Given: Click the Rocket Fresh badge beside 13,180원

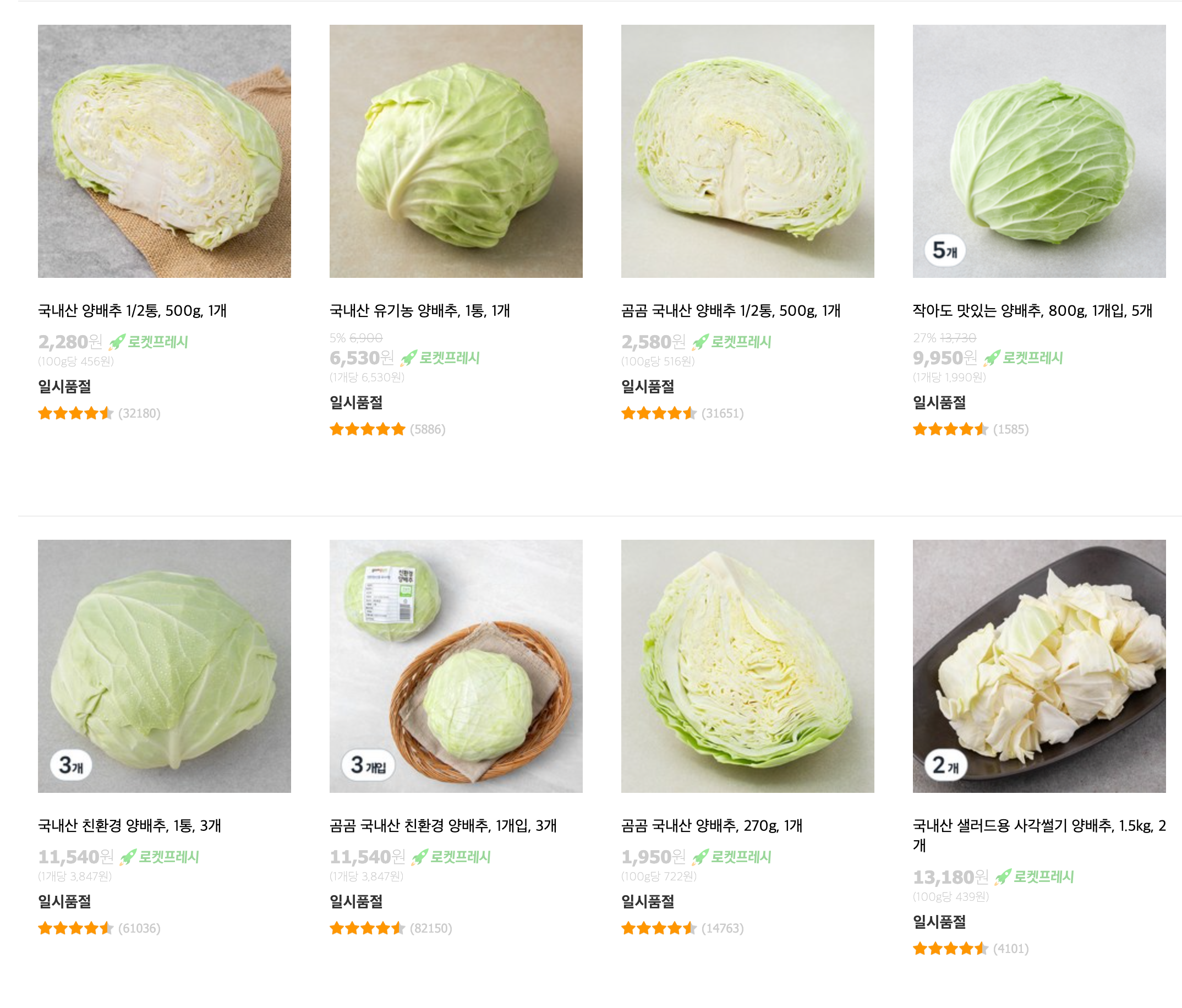Looking at the screenshot, I should click(x=1033, y=876).
